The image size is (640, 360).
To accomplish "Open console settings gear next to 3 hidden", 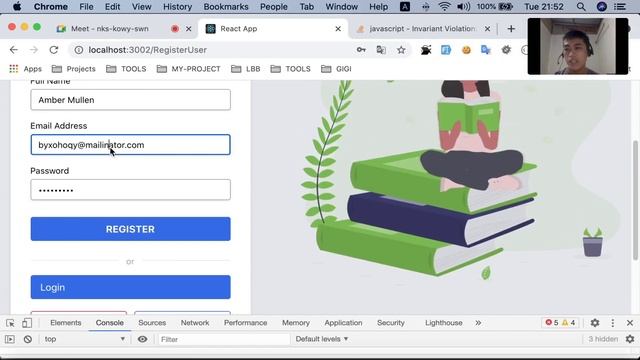I will pyautogui.click(x=630, y=339).
